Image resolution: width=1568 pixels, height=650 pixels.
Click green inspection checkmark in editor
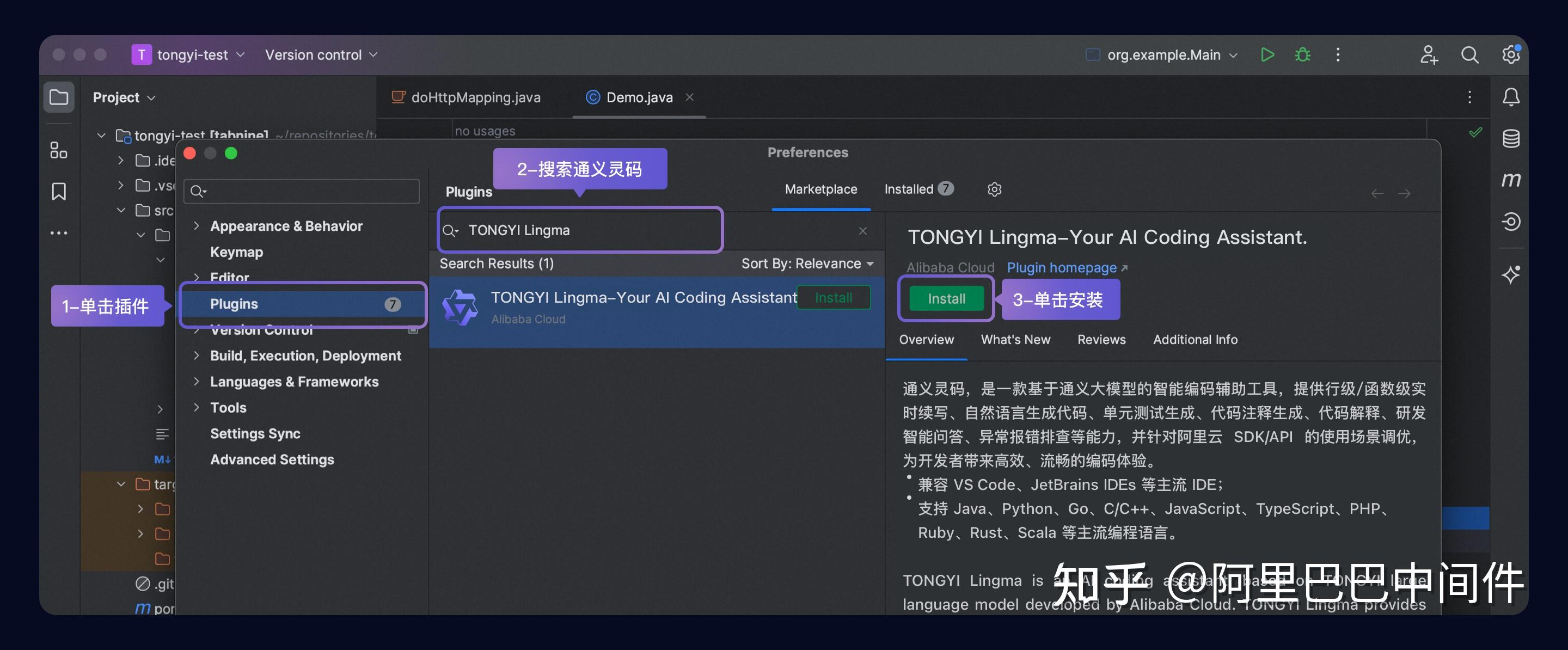1475,132
